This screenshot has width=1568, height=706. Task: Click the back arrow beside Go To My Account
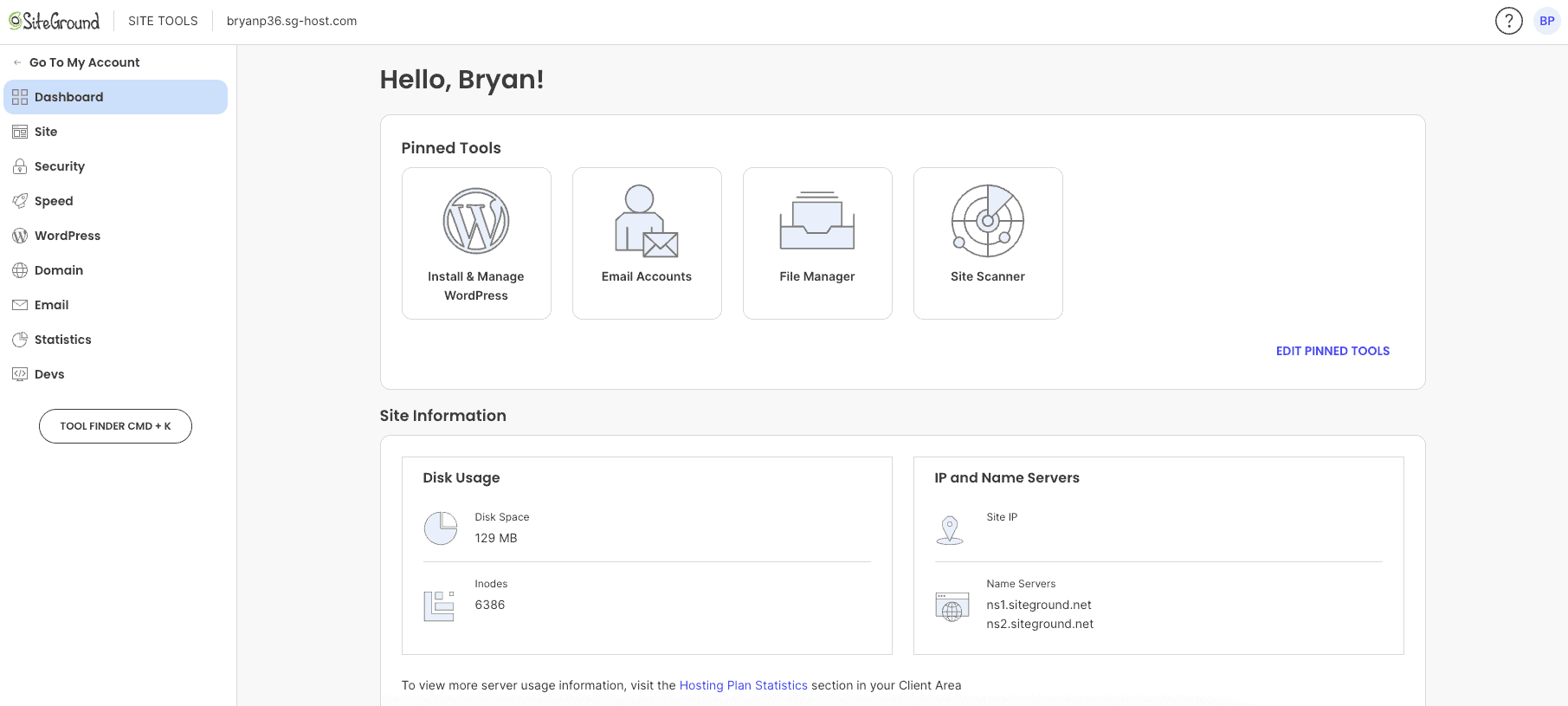tap(17, 62)
